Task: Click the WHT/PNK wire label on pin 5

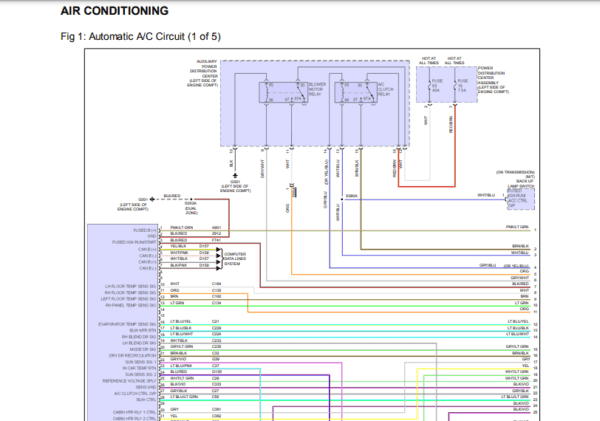Action: (179, 253)
